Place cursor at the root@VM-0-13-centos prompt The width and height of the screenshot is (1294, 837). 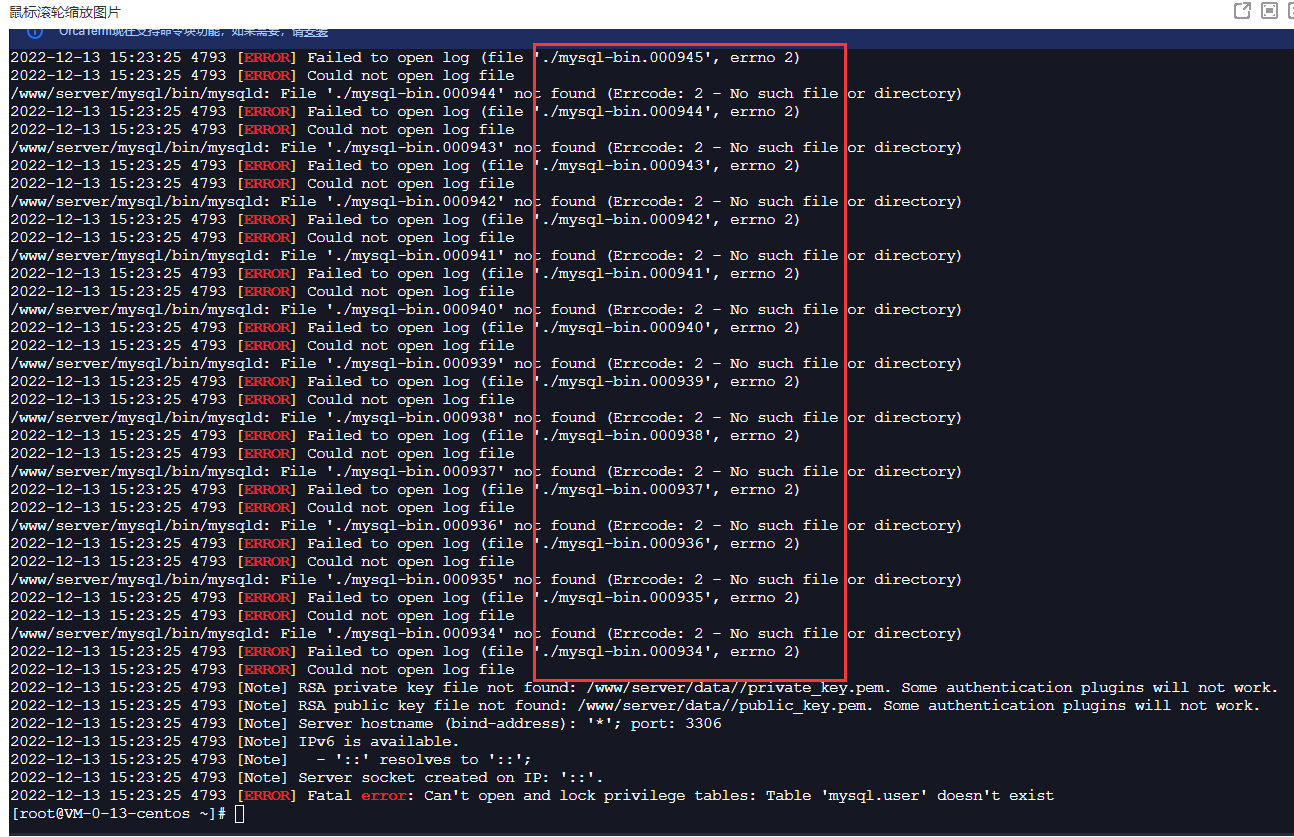point(120,814)
